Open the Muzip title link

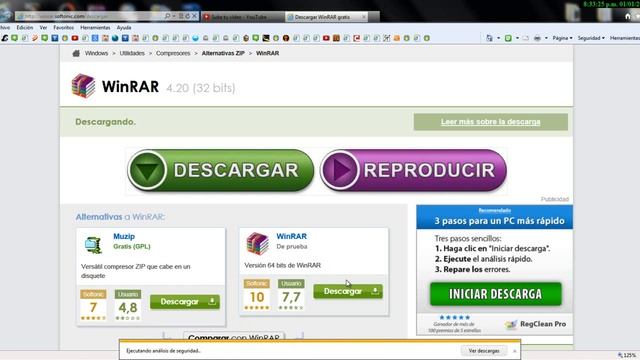point(124,236)
